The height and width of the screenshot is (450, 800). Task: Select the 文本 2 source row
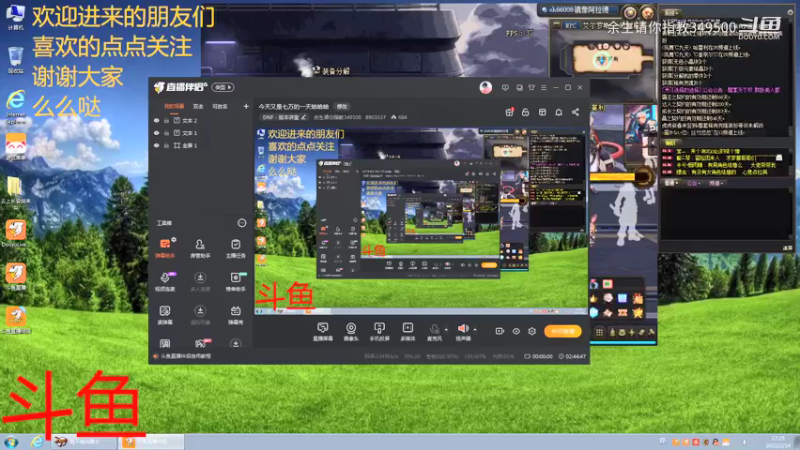click(202, 120)
